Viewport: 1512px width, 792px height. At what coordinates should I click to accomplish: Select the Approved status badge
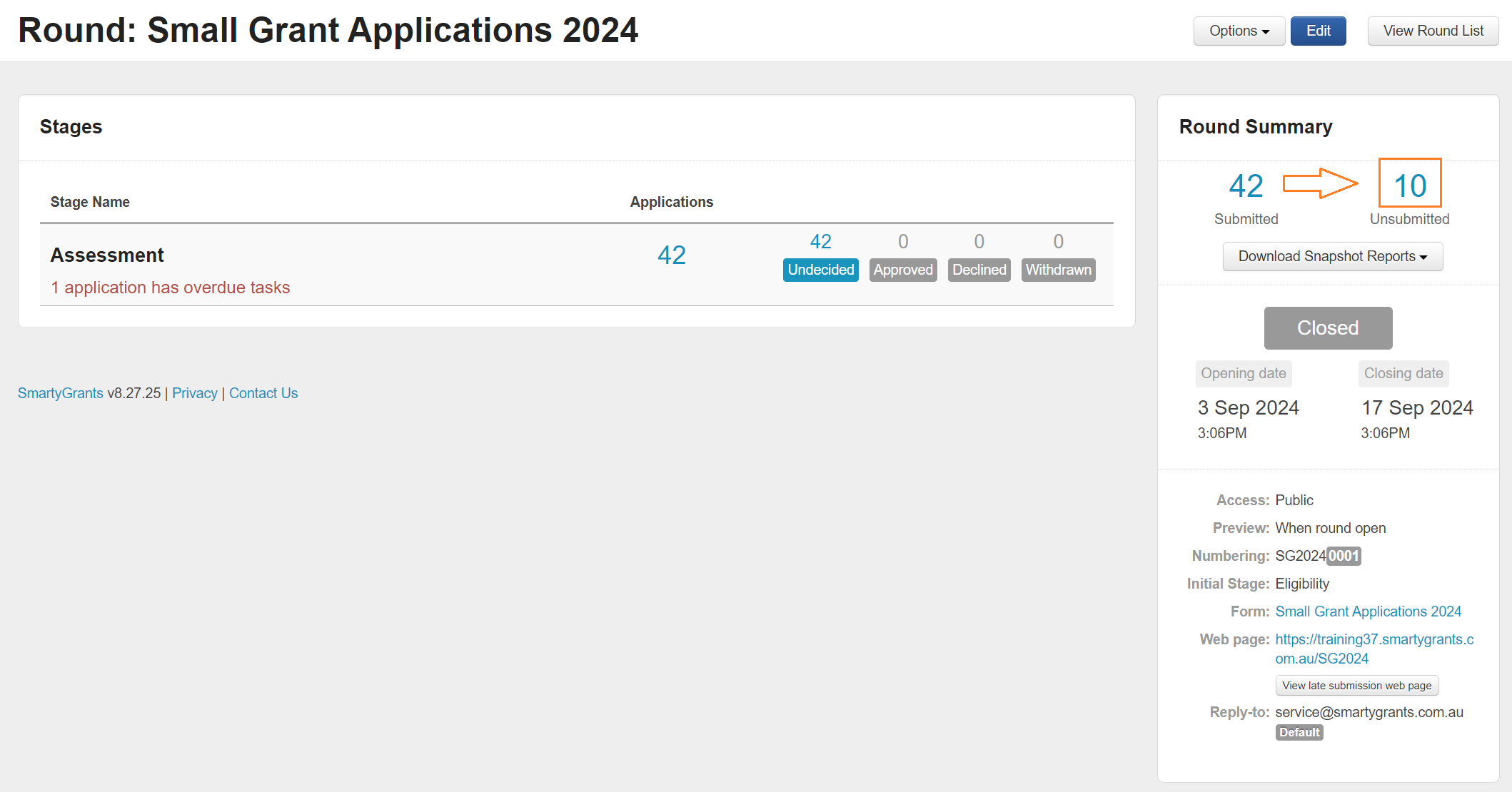click(902, 270)
